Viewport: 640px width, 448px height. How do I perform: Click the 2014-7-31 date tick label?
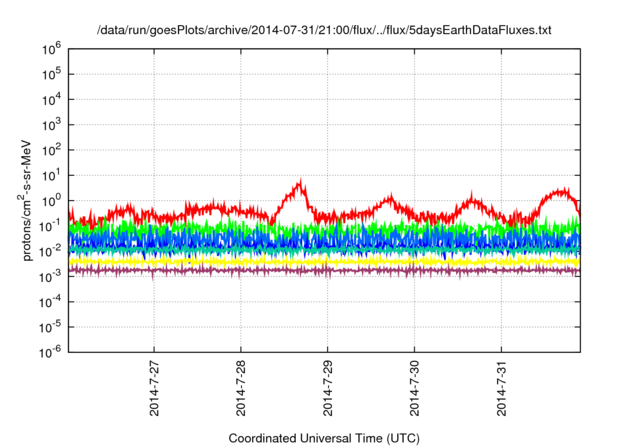coord(502,388)
